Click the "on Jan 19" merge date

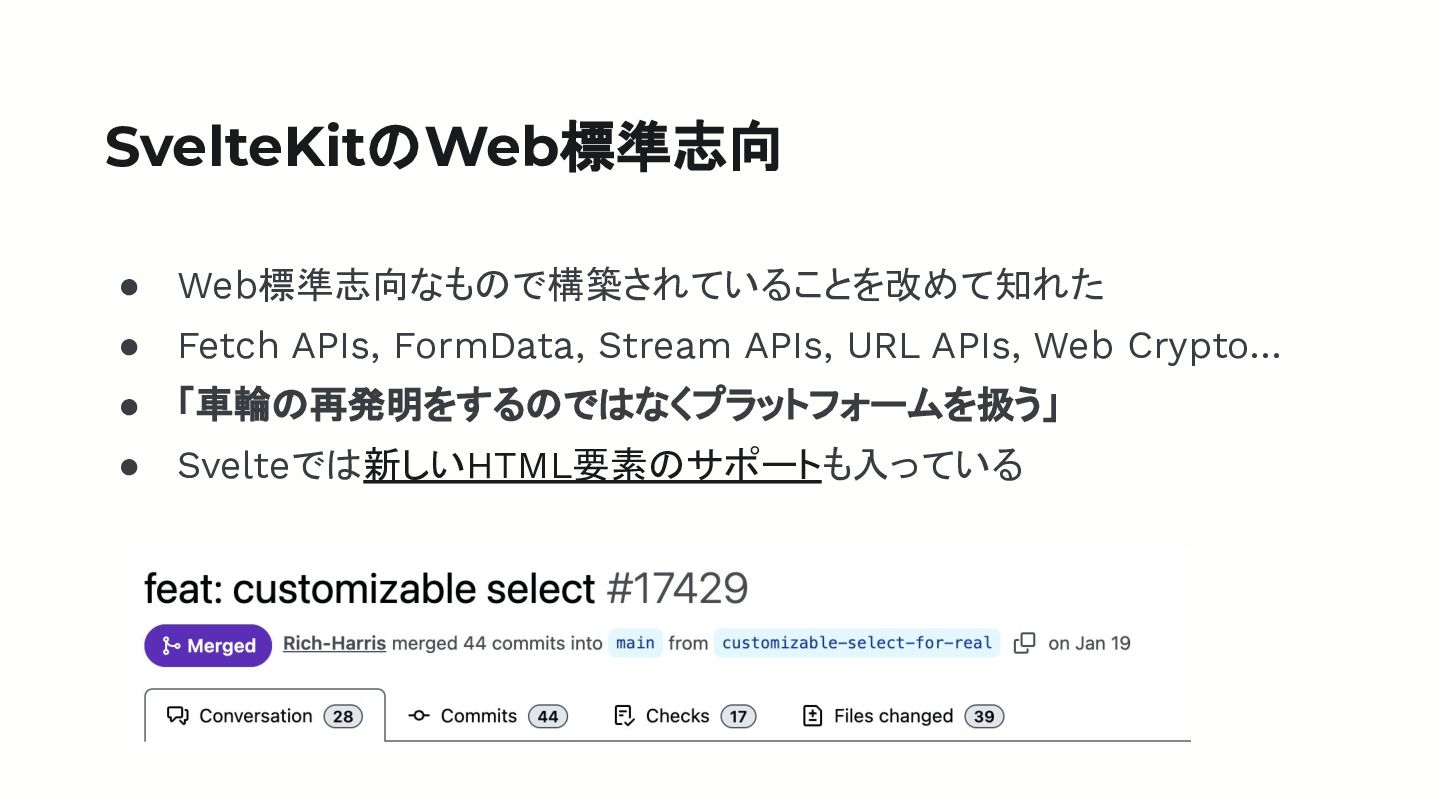coord(1089,643)
